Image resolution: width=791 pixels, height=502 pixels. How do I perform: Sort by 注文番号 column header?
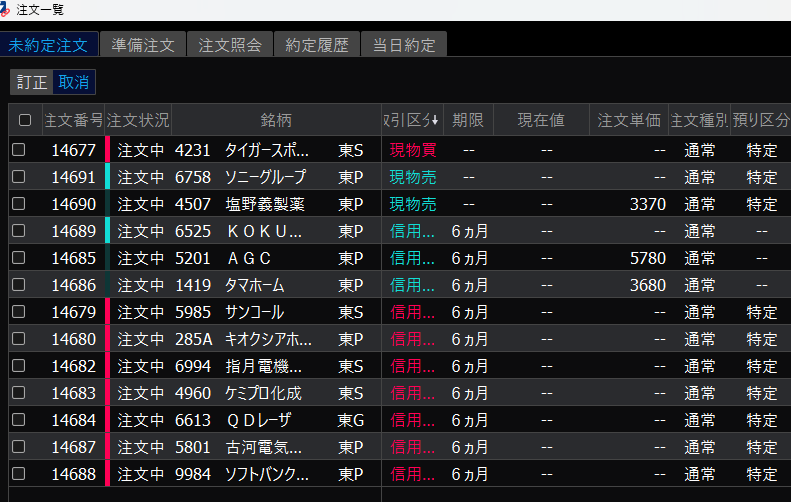click(x=73, y=120)
